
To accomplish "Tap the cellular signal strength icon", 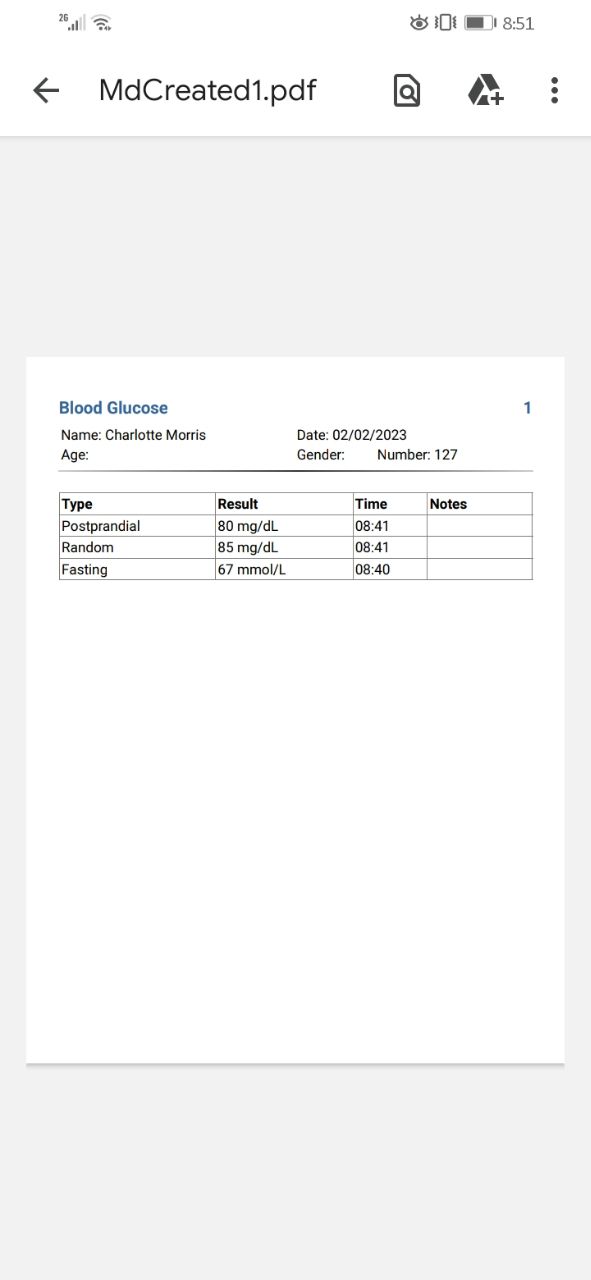I will pyautogui.click(x=72, y=22).
